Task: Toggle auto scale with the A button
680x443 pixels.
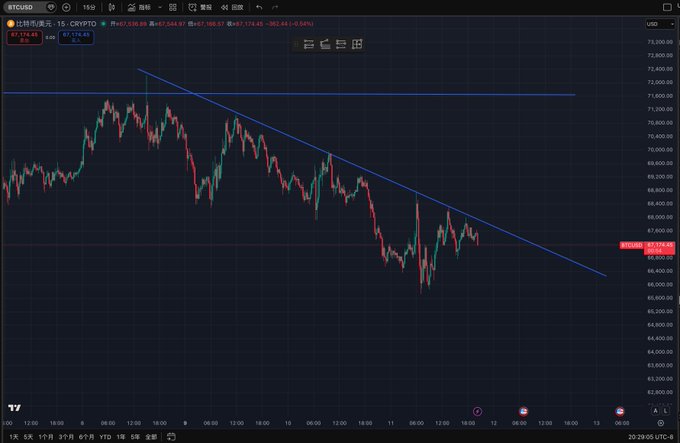Action: click(655, 411)
